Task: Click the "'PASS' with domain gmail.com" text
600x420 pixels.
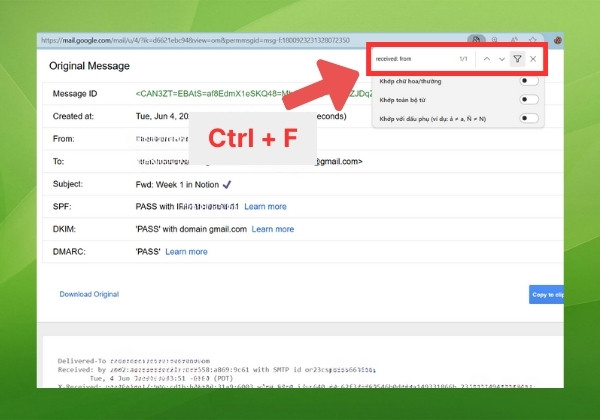Action: (191, 229)
